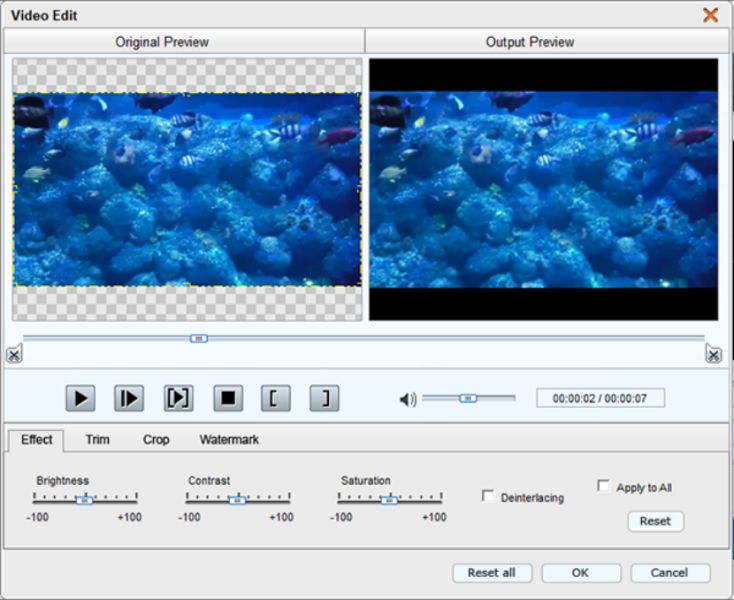Click the Play button
The width and height of the screenshot is (734, 600).
(x=80, y=399)
